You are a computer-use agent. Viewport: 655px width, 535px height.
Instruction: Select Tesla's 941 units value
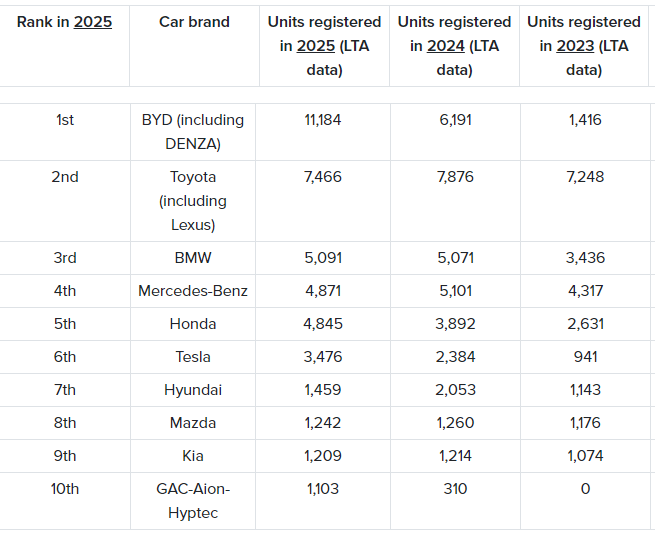pyautogui.click(x=585, y=357)
